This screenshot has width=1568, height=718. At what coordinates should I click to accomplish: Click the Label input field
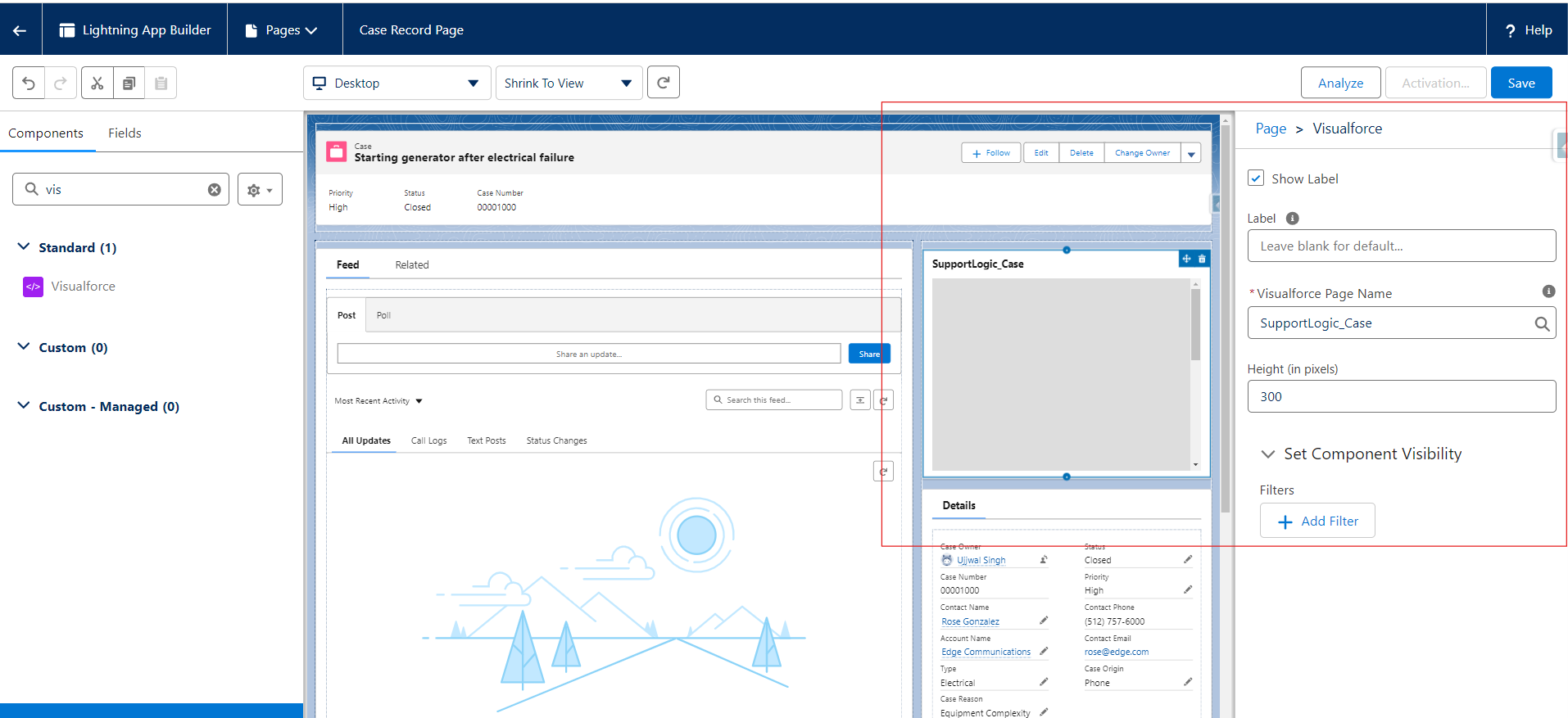[1401, 246]
